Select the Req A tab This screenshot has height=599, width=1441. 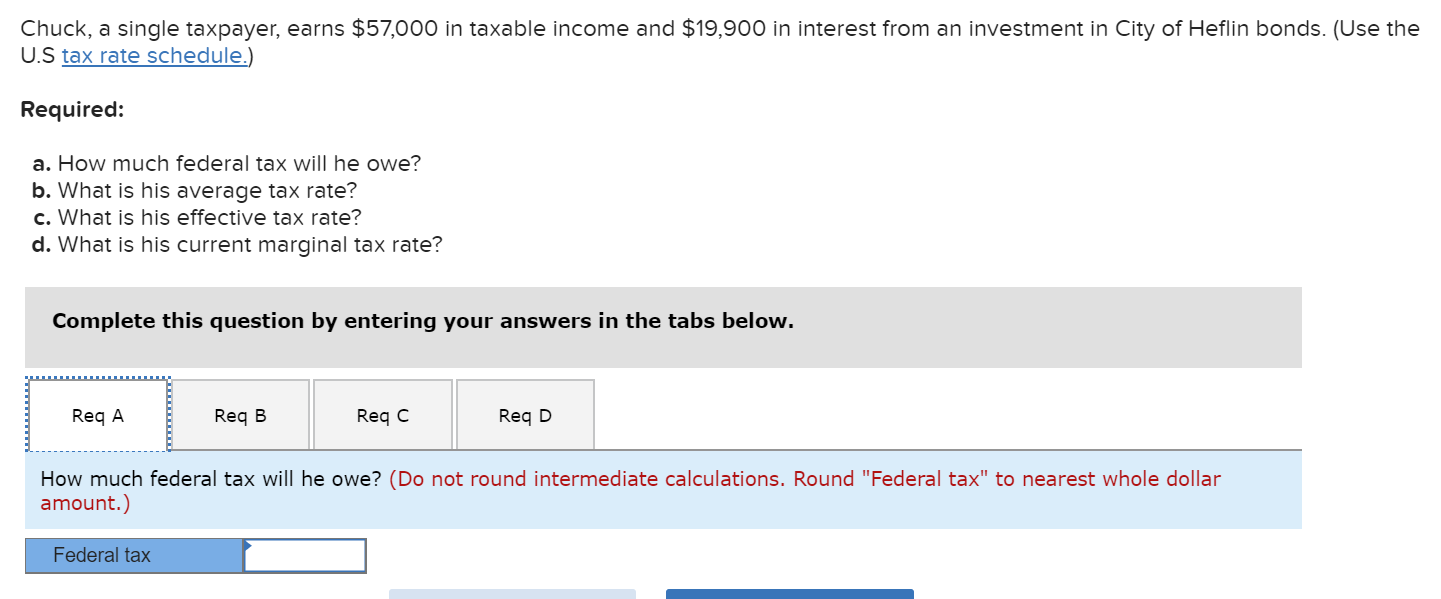tap(97, 414)
